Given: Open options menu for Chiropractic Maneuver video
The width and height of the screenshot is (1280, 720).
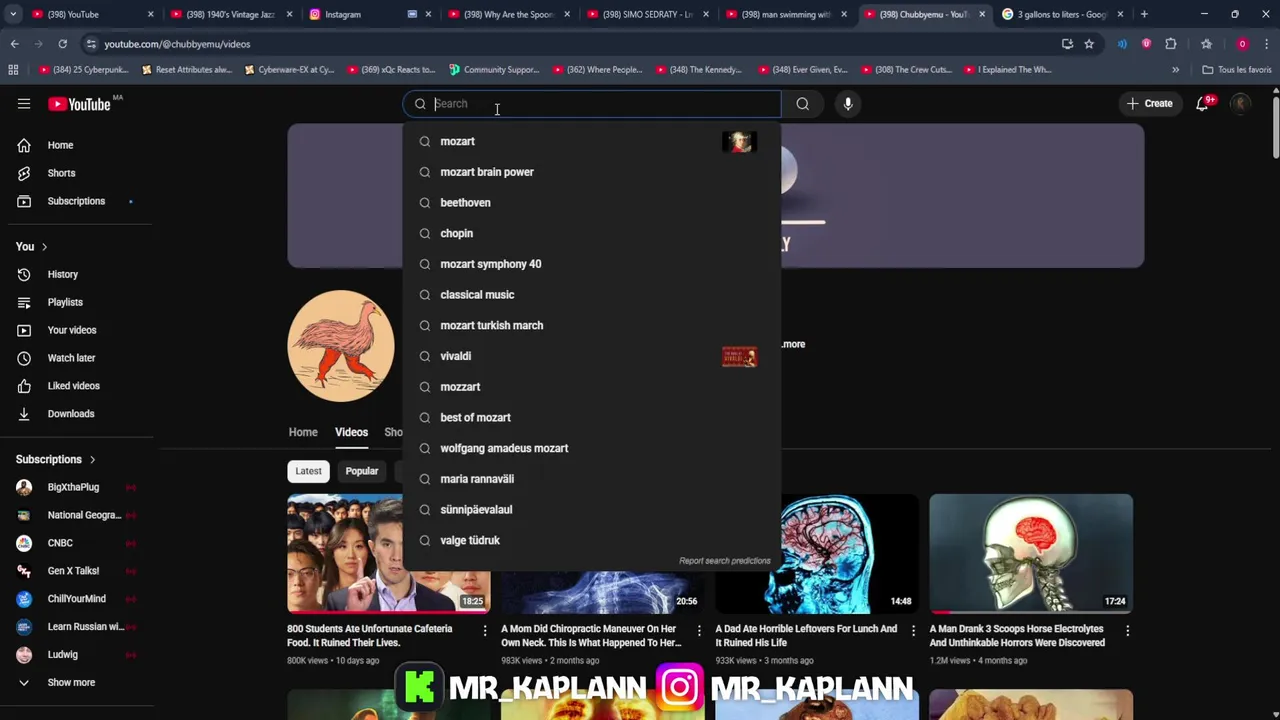Looking at the screenshot, I should (699, 631).
